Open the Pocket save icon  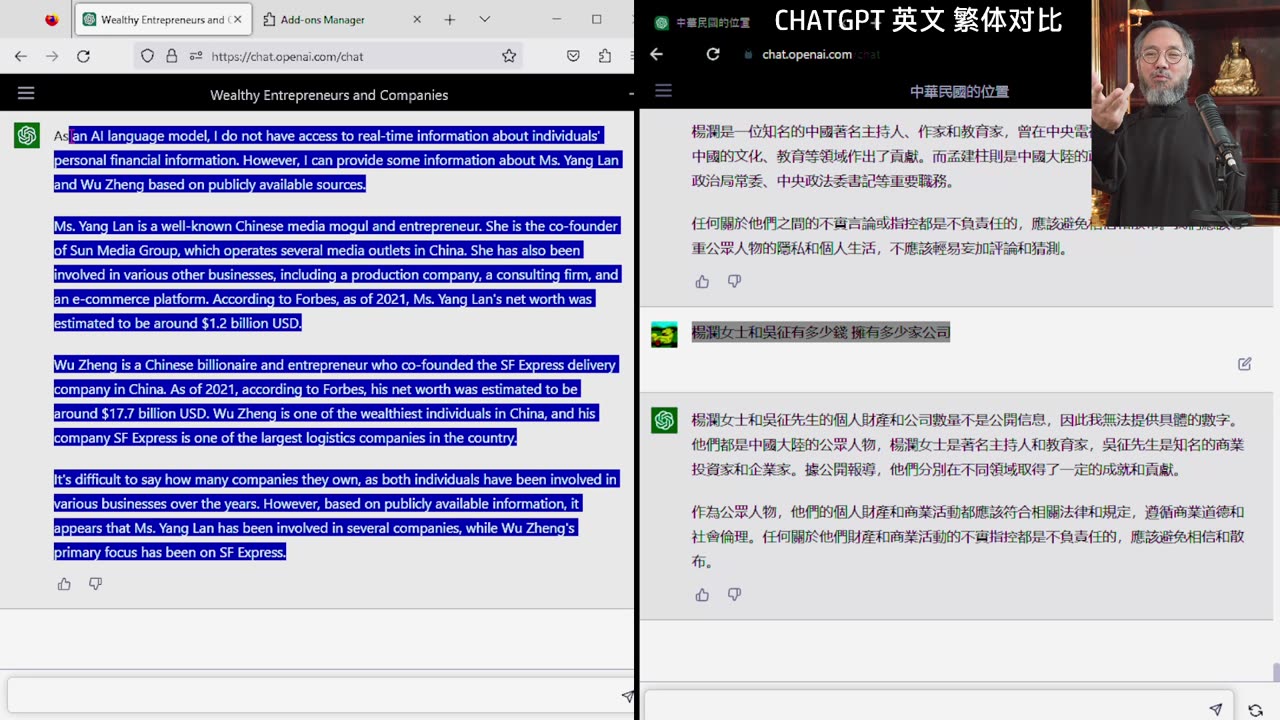pyautogui.click(x=573, y=56)
